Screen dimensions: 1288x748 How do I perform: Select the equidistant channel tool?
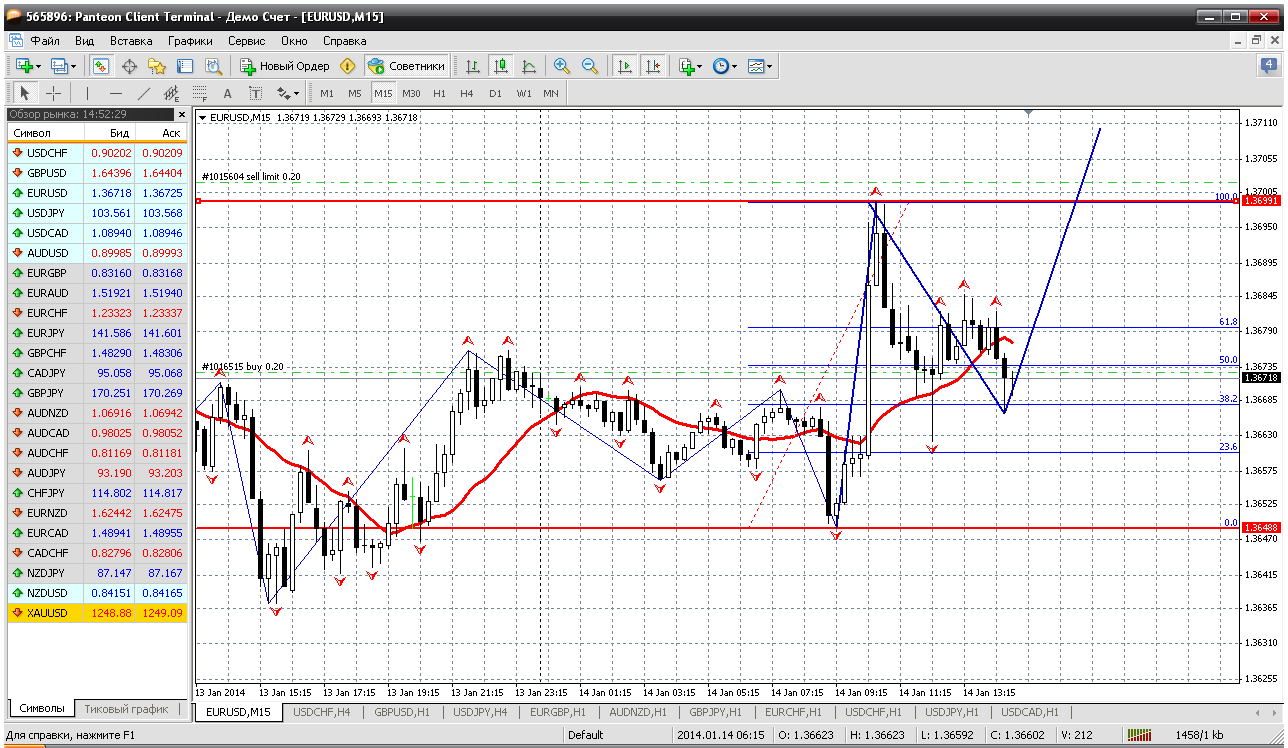point(171,93)
